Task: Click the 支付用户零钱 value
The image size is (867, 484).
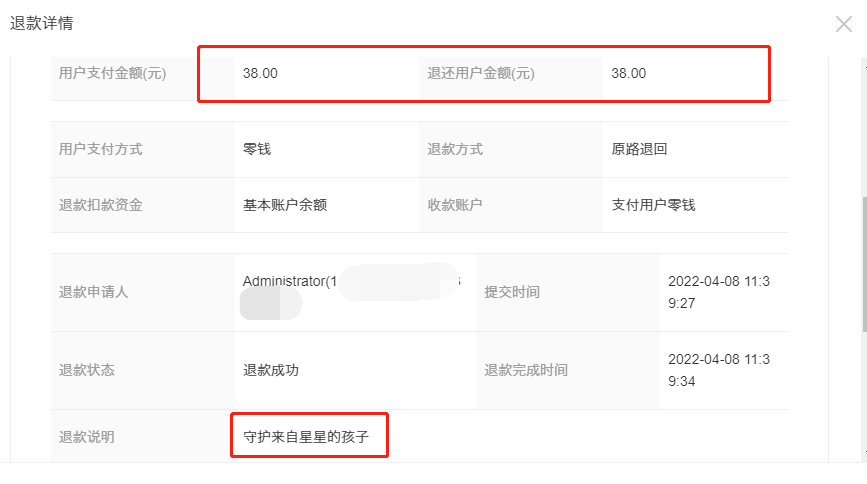Action: point(653,205)
